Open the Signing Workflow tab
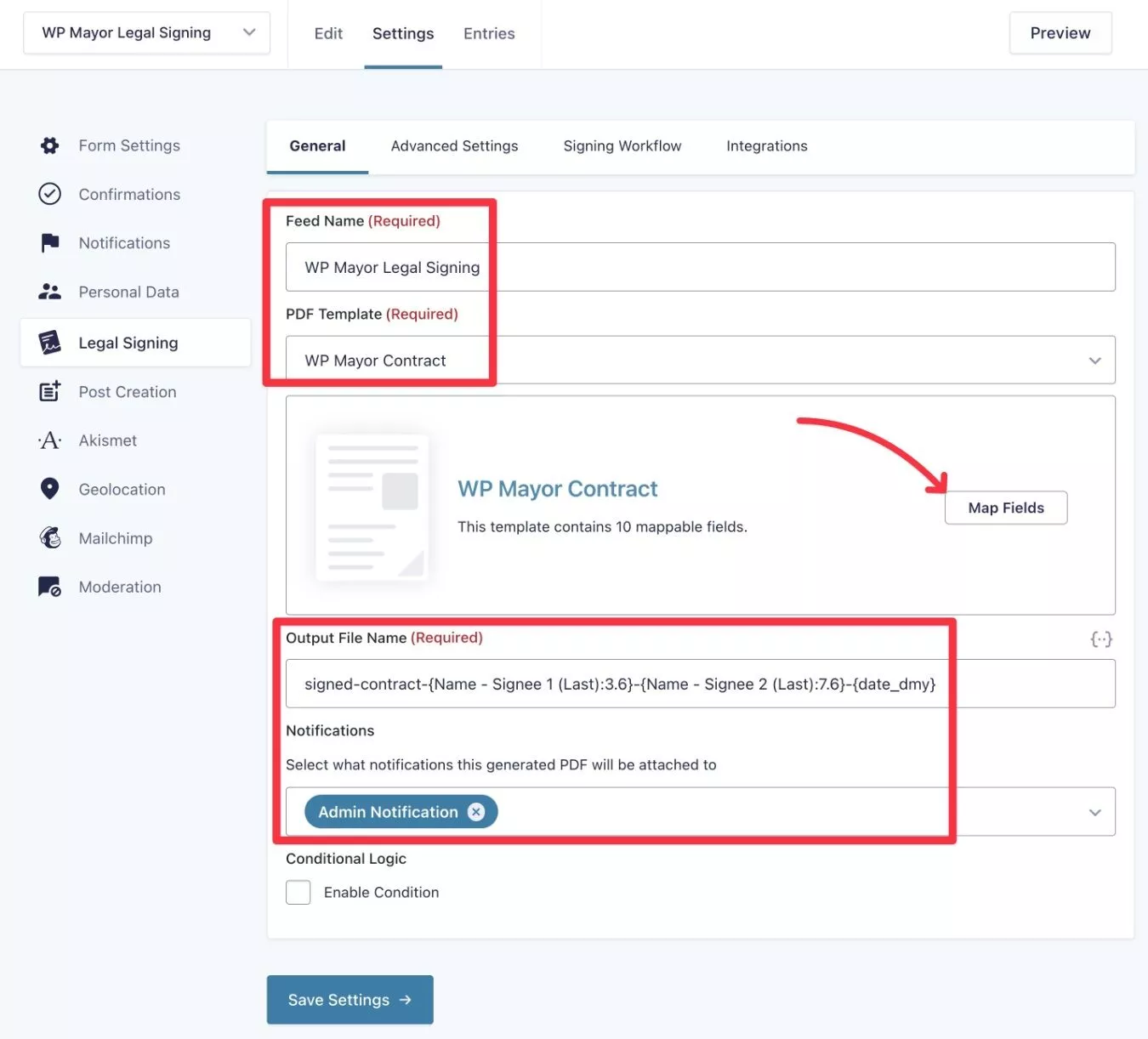 click(622, 146)
